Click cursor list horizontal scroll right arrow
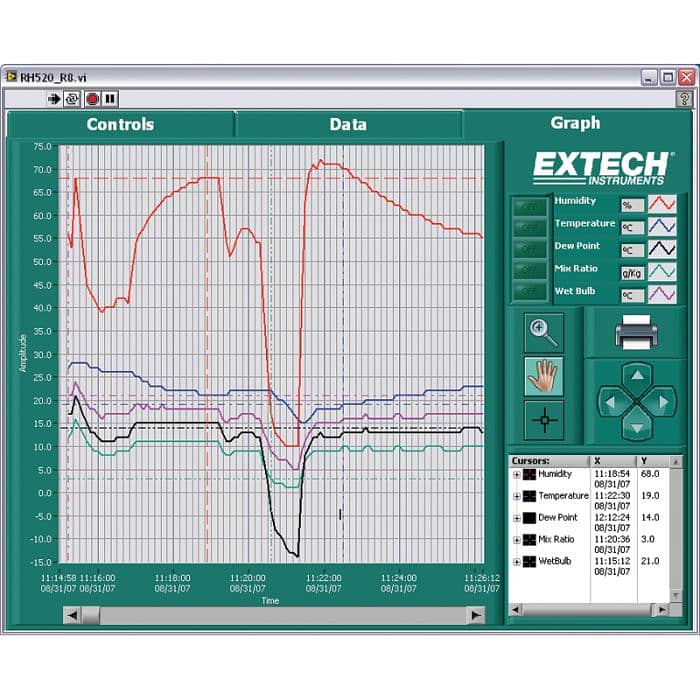700x700 pixels. coord(662,609)
